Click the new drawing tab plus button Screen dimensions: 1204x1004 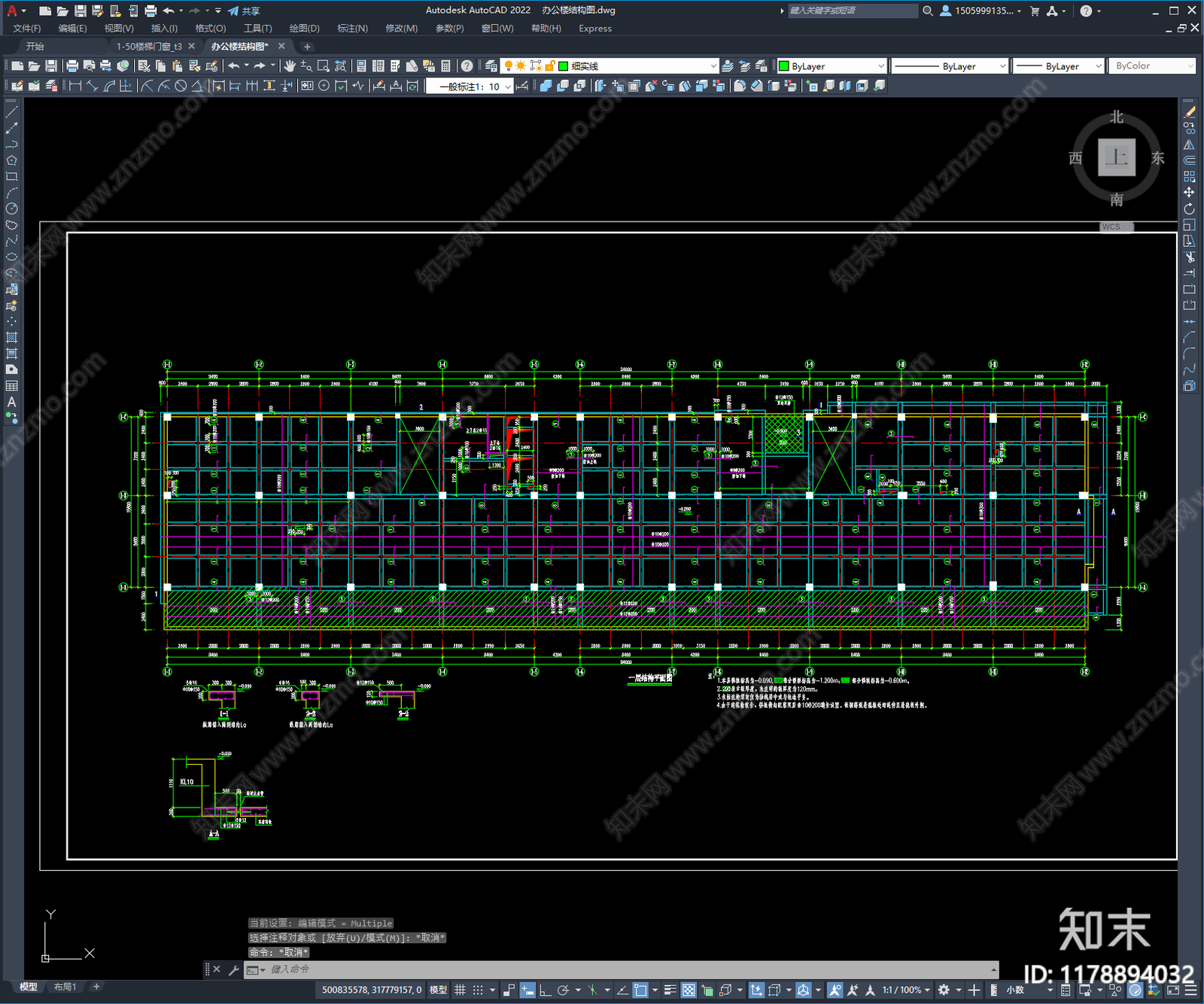pos(307,47)
